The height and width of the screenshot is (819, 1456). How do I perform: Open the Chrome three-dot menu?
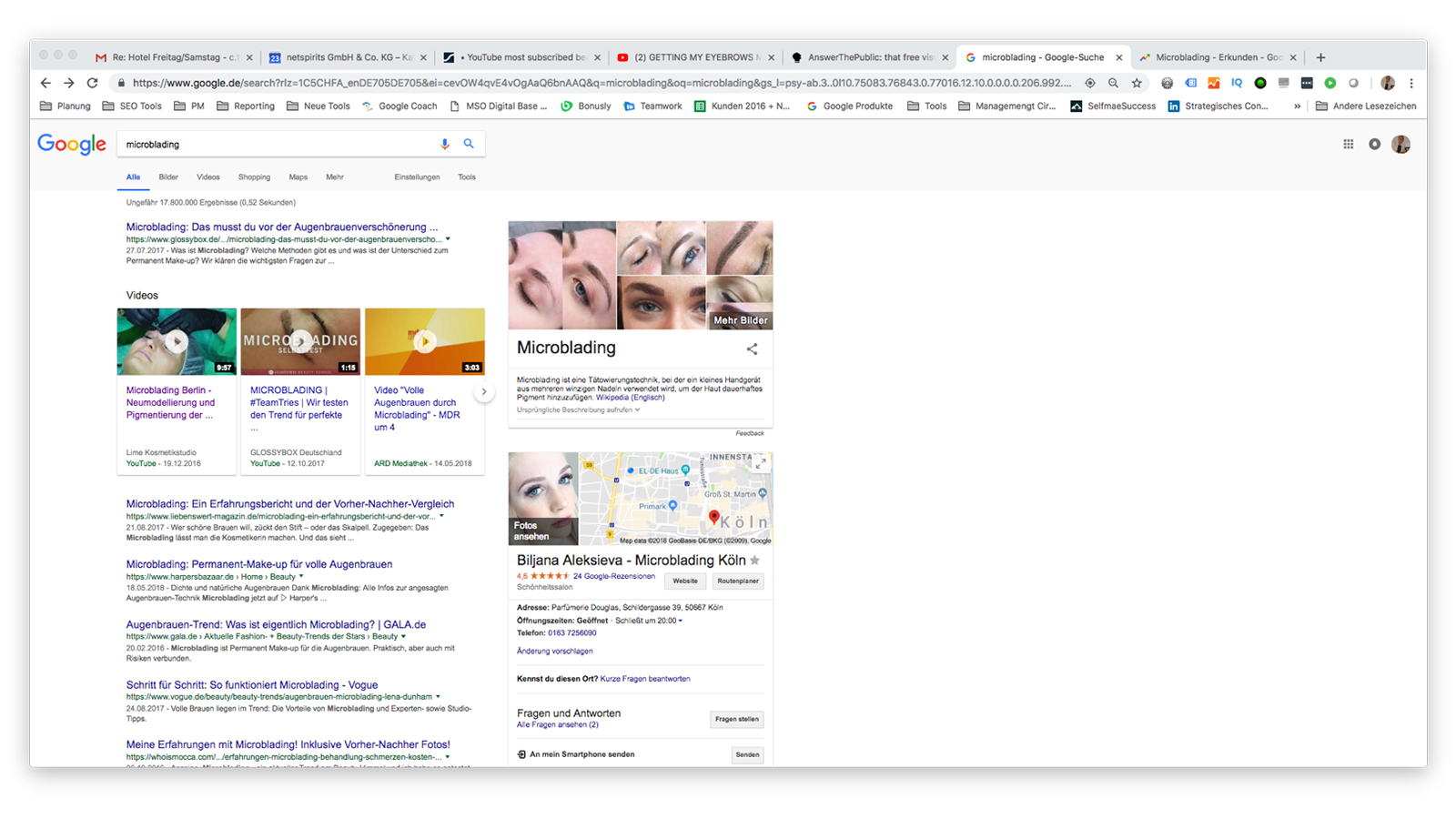1411,83
